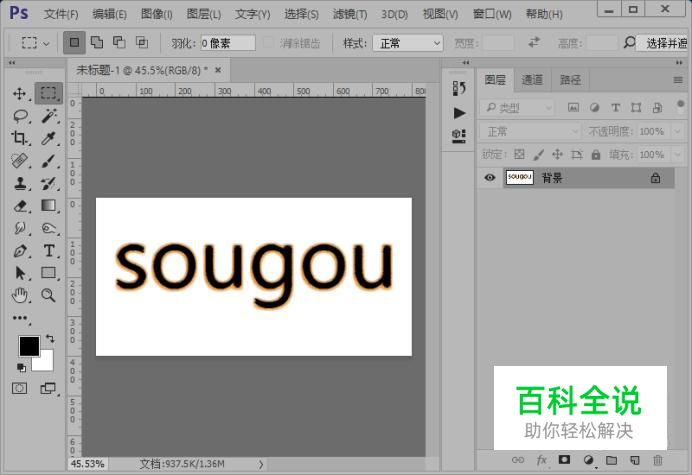Open the layer filter 类型 dropdown
The image size is (692, 475).
(517, 108)
